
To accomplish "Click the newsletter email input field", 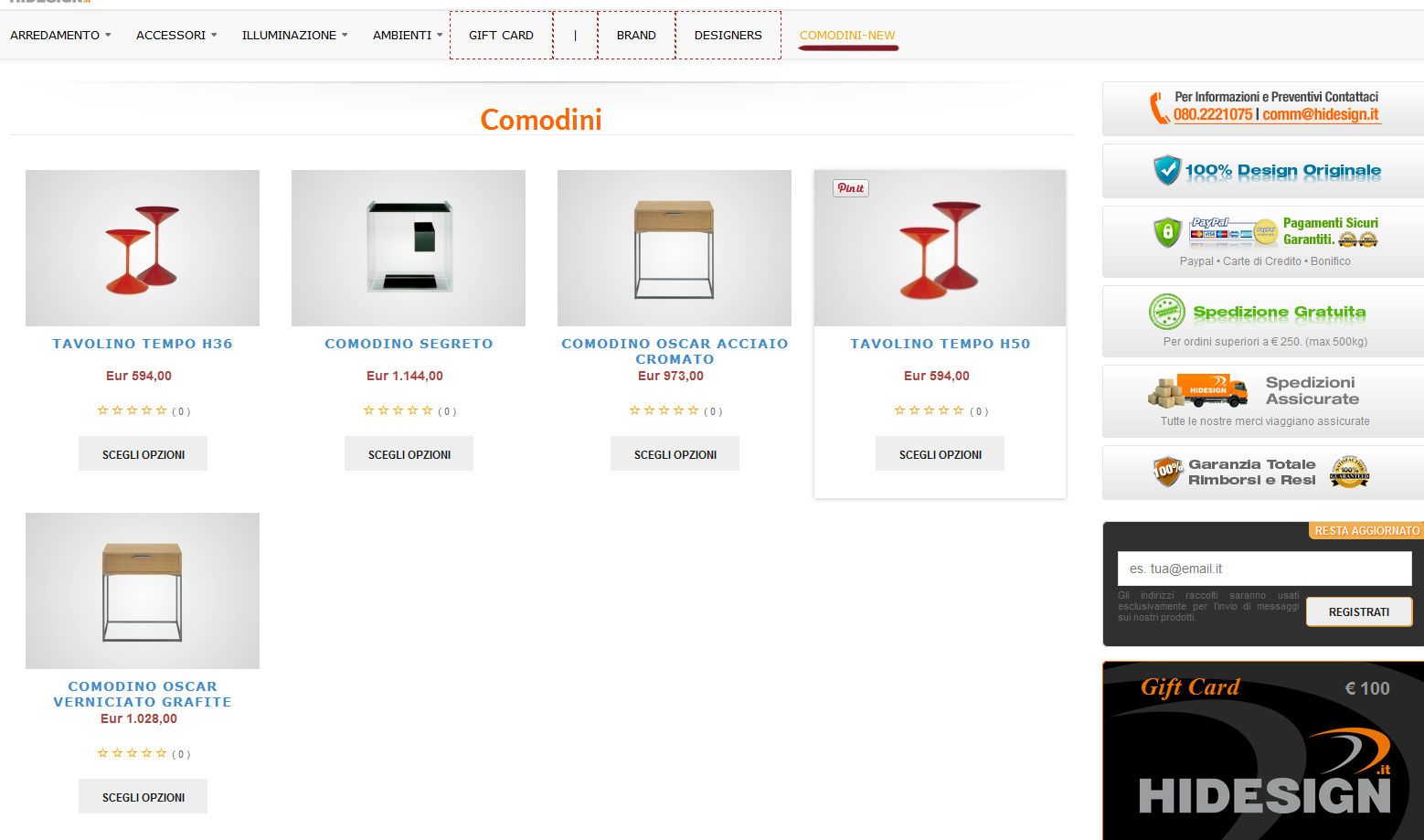I will pos(1264,569).
